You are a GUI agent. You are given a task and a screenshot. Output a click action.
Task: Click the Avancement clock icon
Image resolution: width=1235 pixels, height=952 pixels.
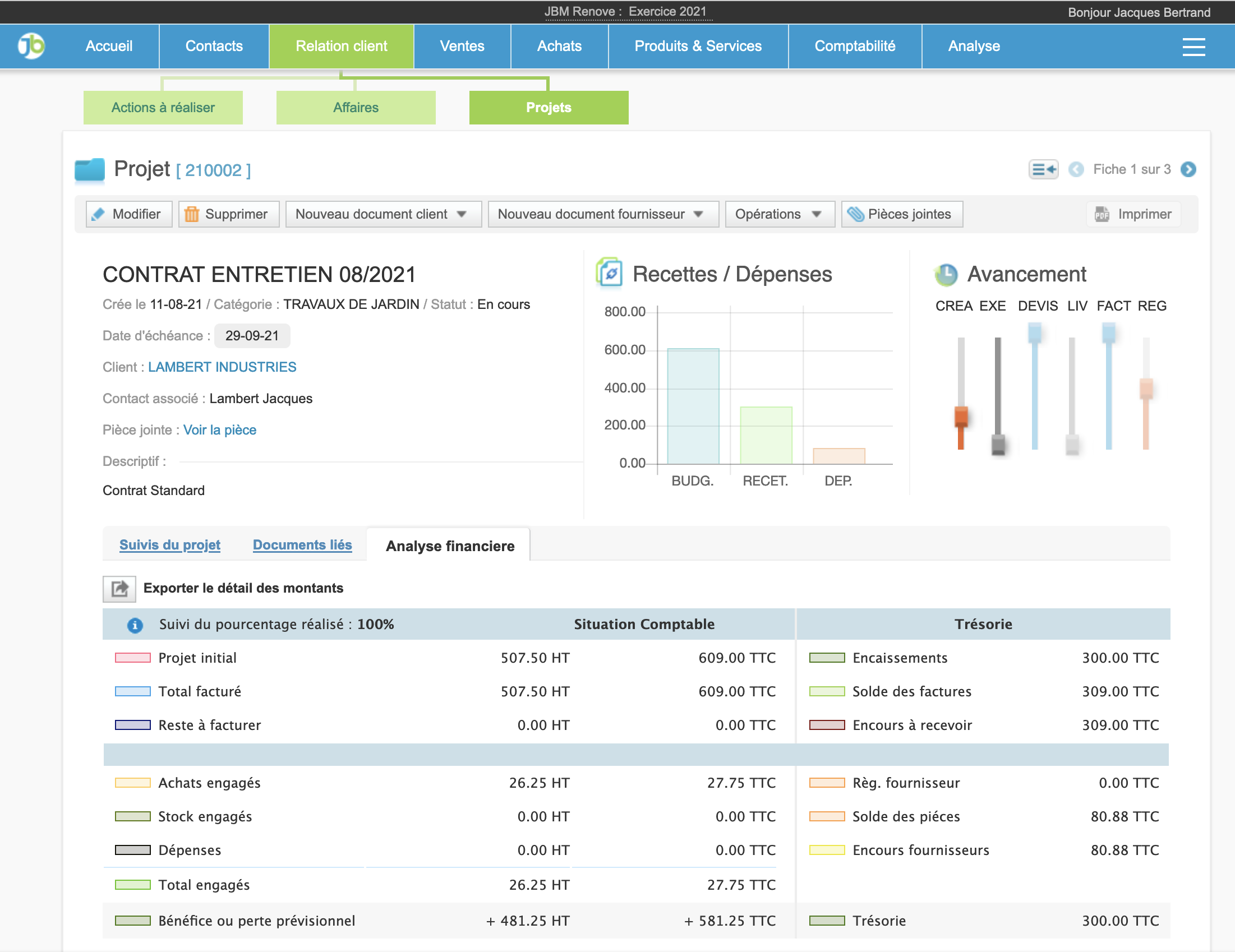pyautogui.click(x=946, y=275)
